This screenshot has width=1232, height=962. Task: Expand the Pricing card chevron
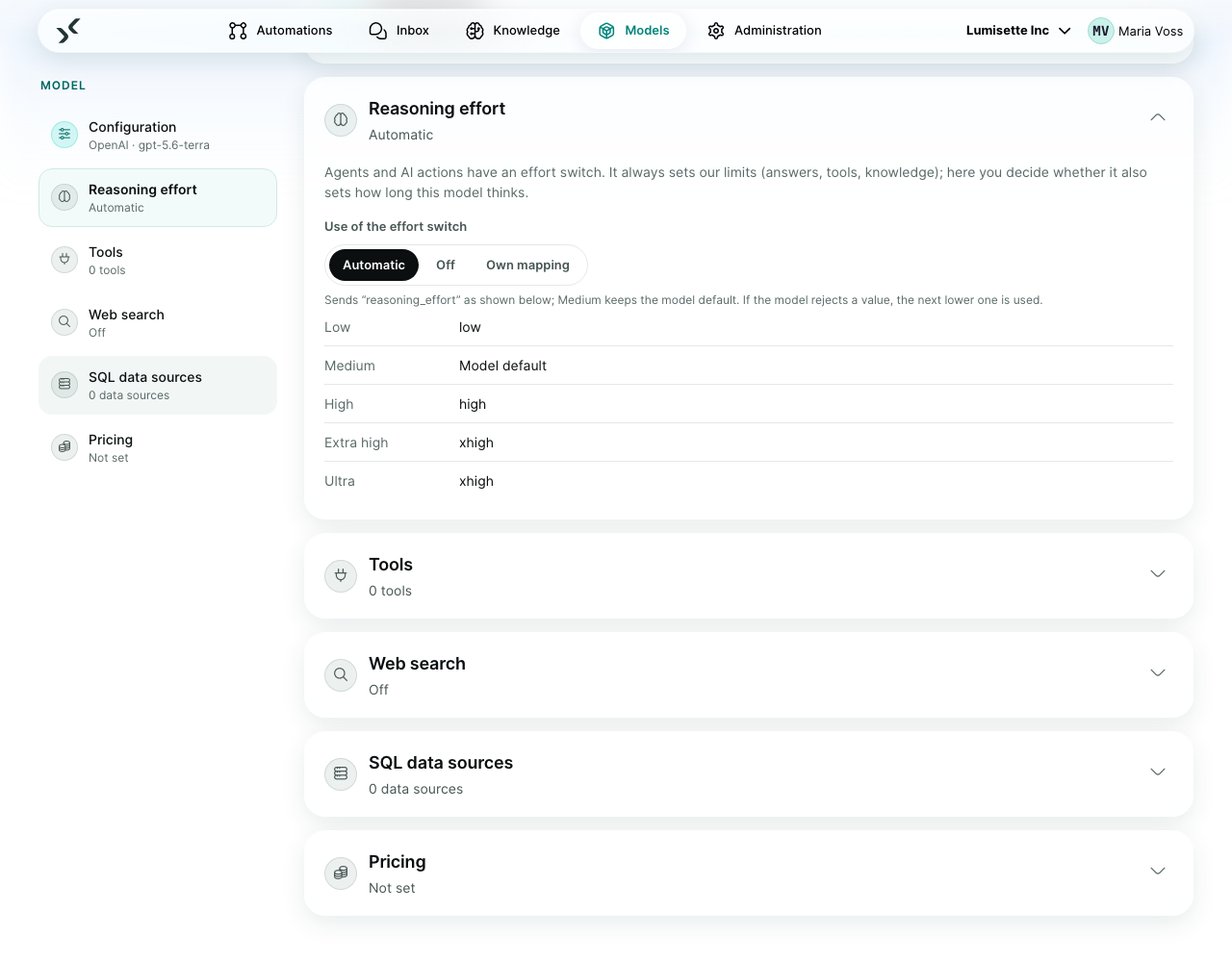(x=1158, y=871)
